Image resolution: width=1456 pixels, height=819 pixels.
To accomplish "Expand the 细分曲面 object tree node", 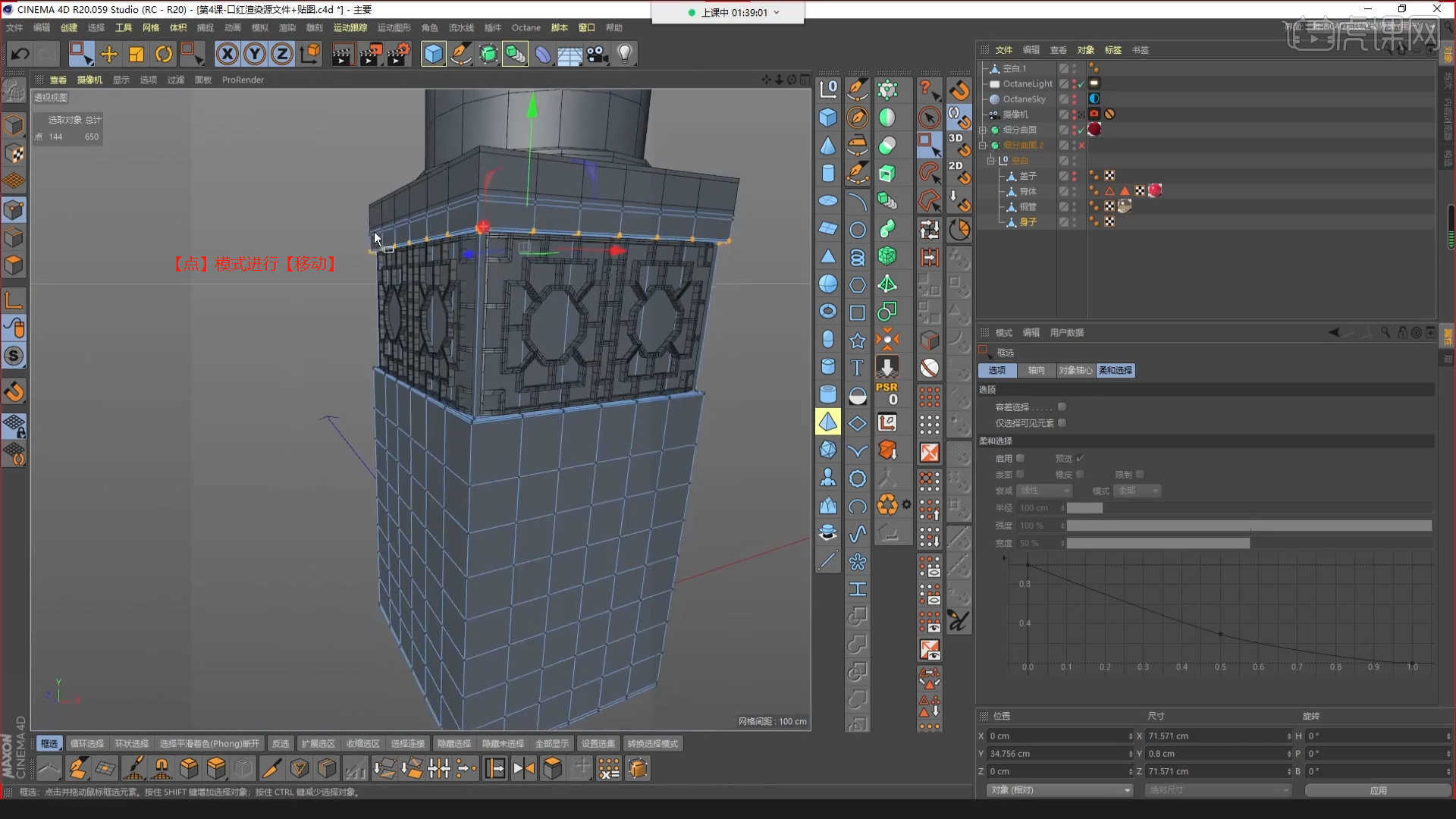I will (983, 130).
